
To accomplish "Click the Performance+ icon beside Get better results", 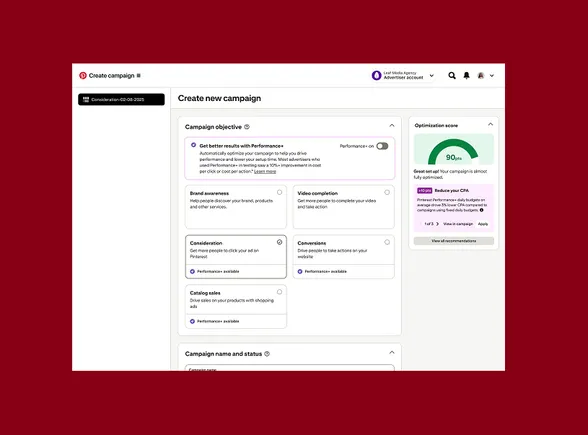I will [x=194, y=145].
